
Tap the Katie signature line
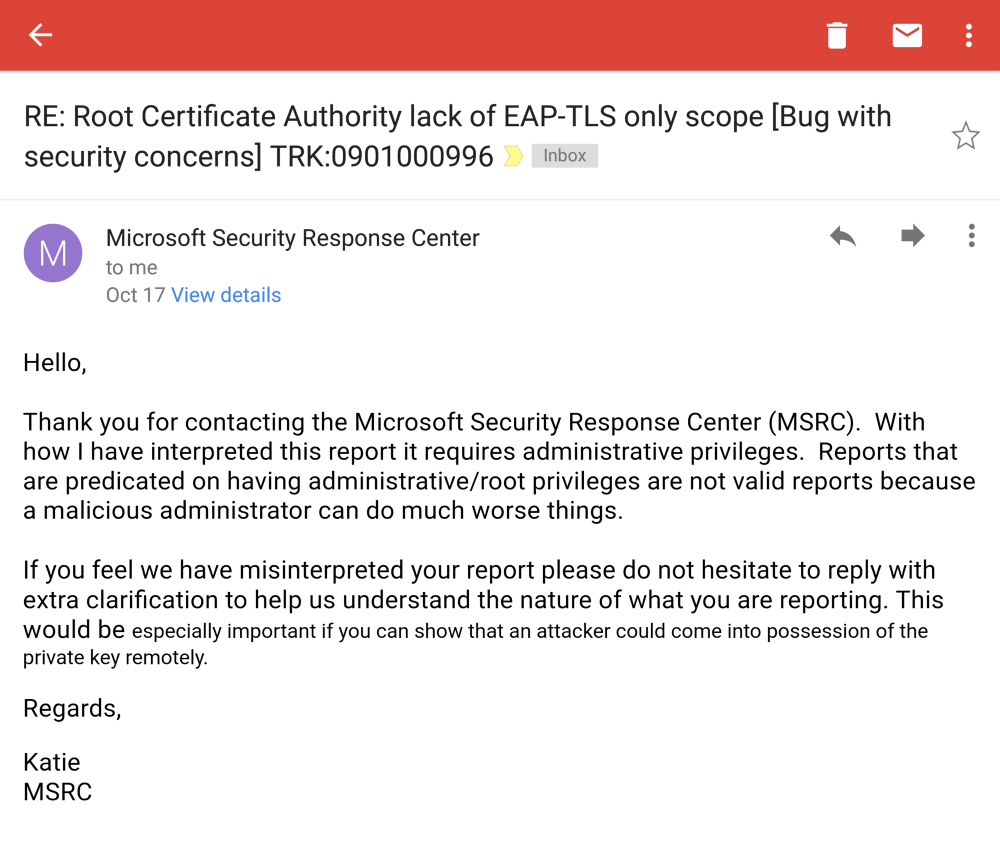pos(51,763)
